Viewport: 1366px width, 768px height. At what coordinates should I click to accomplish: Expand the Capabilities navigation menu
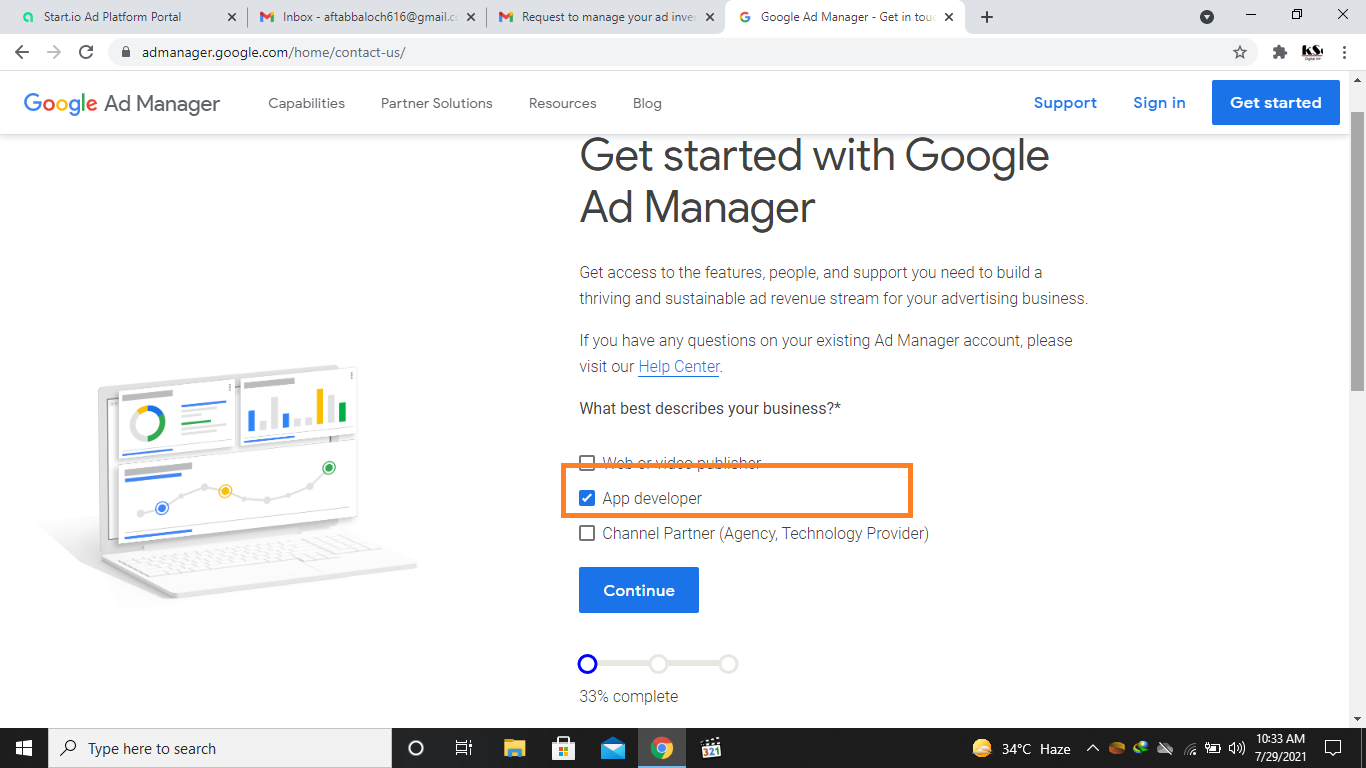[x=306, y=103]
